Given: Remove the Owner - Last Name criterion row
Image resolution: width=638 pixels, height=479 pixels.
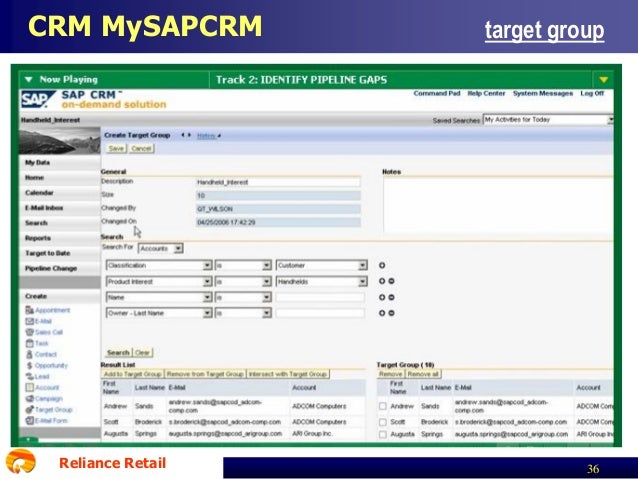Looking at the screenshot, I should (391, 313).
